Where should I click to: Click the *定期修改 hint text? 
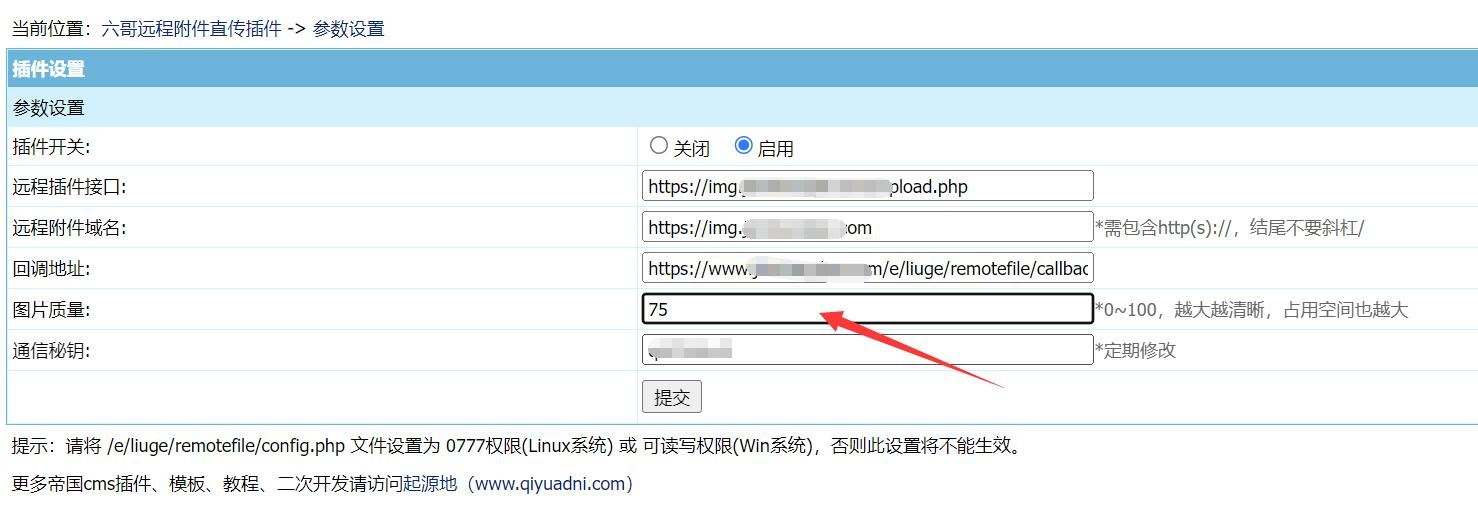pyautogui.click(x=1136, y=351)
